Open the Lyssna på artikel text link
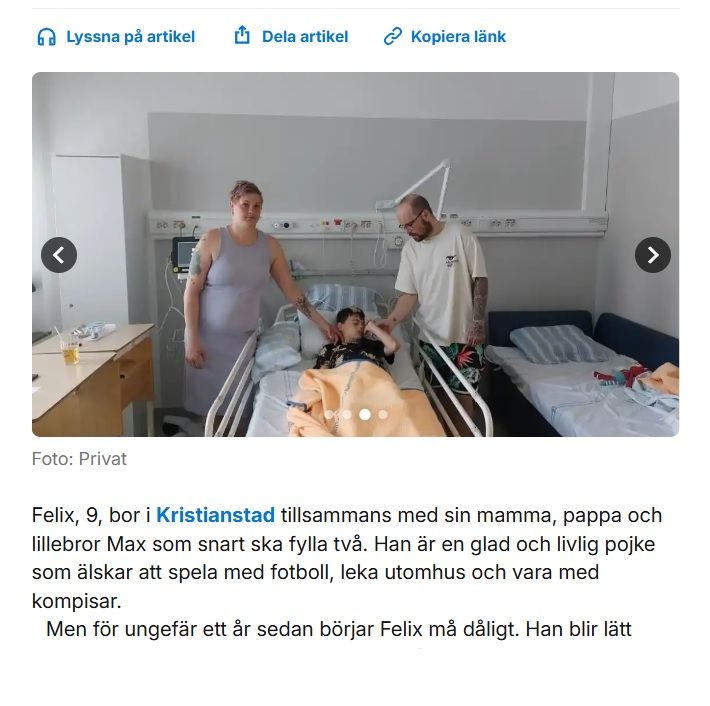This screenshot has width=710, height=706. [x=130, y=37]
